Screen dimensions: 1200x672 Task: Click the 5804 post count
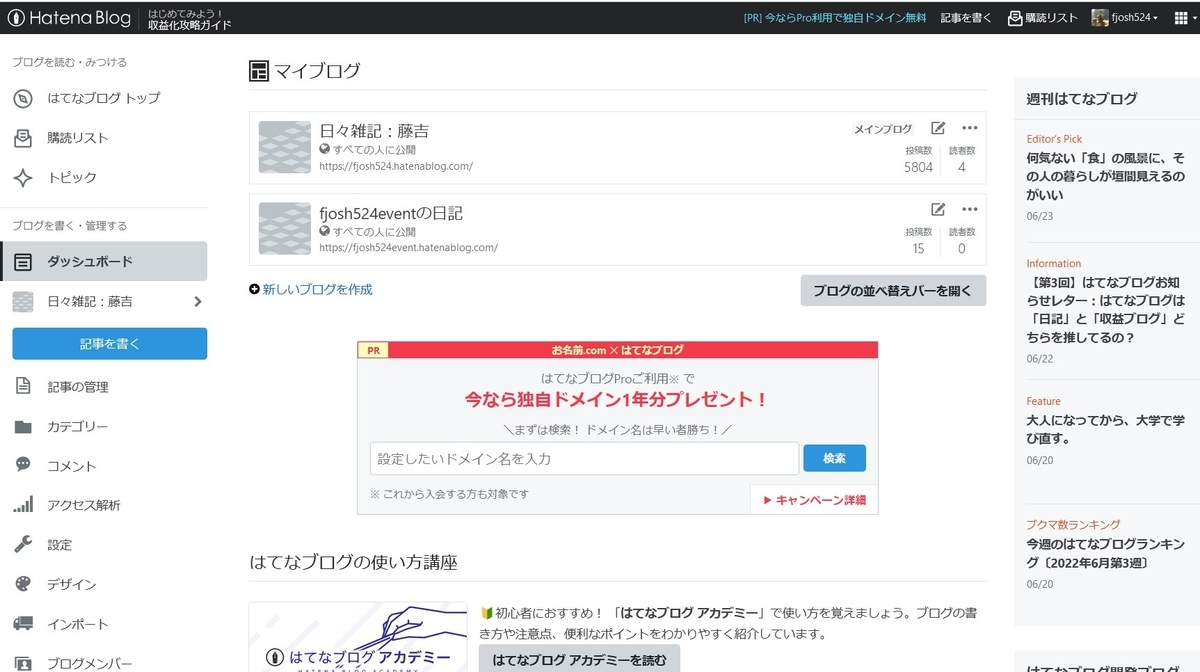coord(918,167)
